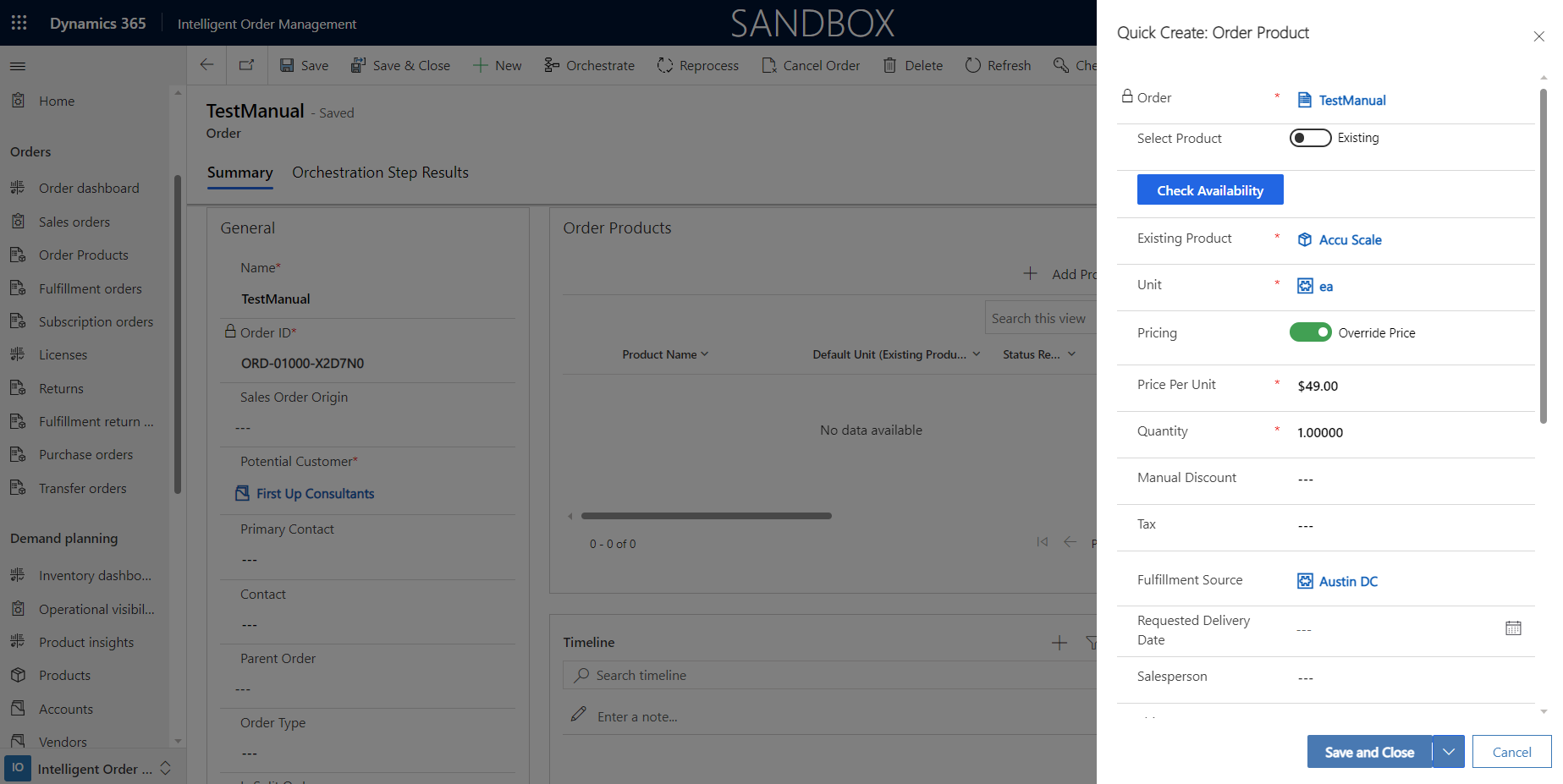Click the Delete command
The height and width of the screenshot is (784, 1563).
point(912,65)
